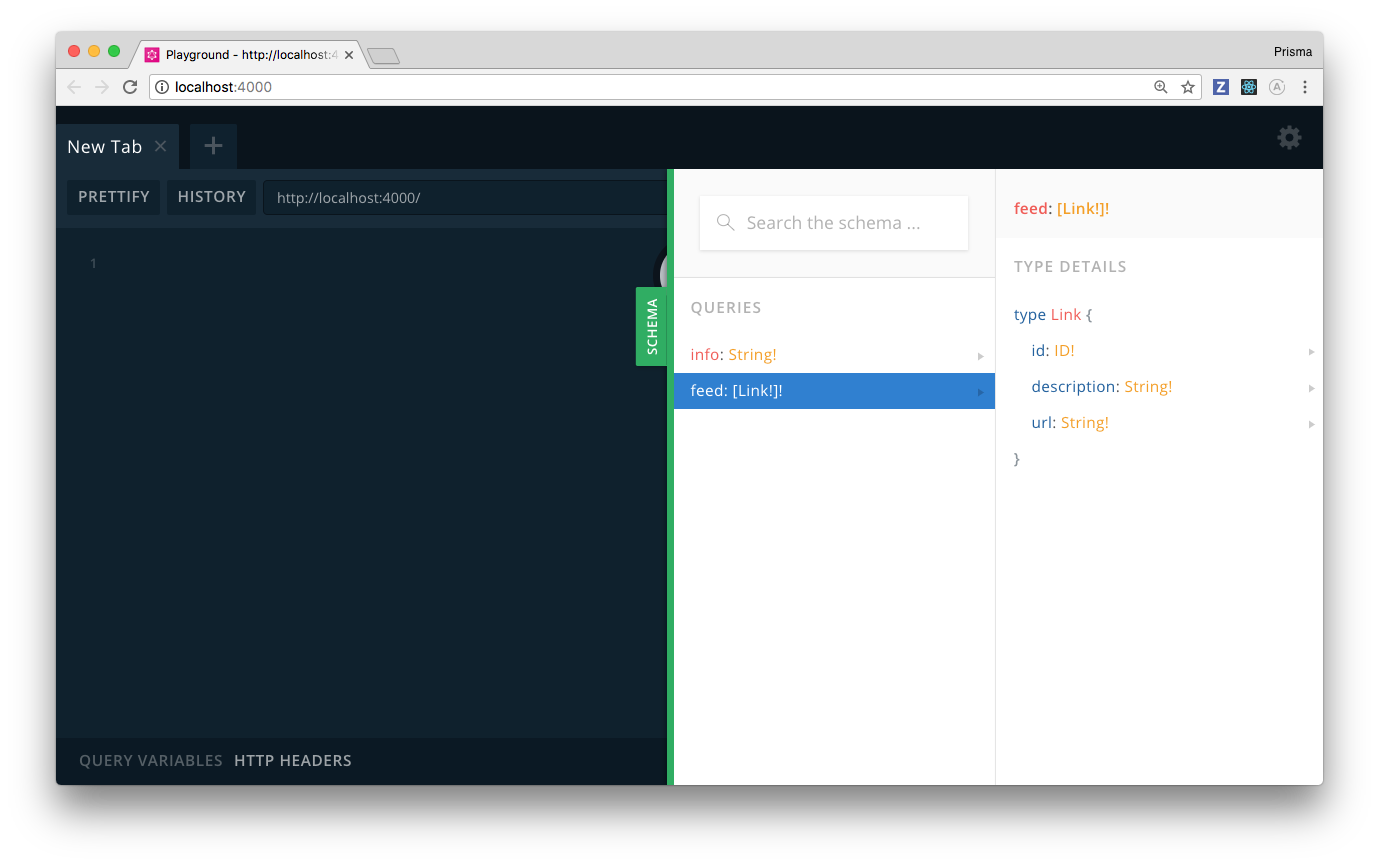Switch to the QUERY VARIABLES tab
Viewport: 1379px width, 865px height.
tap(151, 761)
